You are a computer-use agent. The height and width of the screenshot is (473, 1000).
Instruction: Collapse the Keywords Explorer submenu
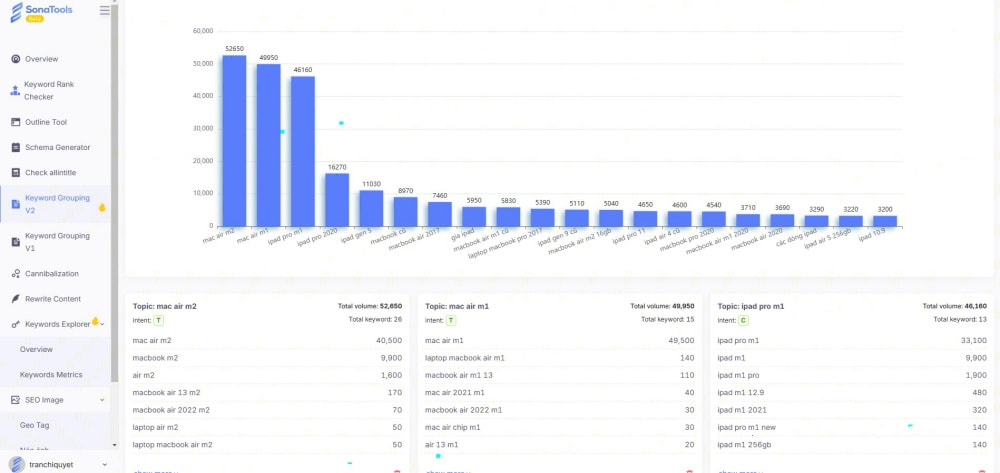(103, 324)
